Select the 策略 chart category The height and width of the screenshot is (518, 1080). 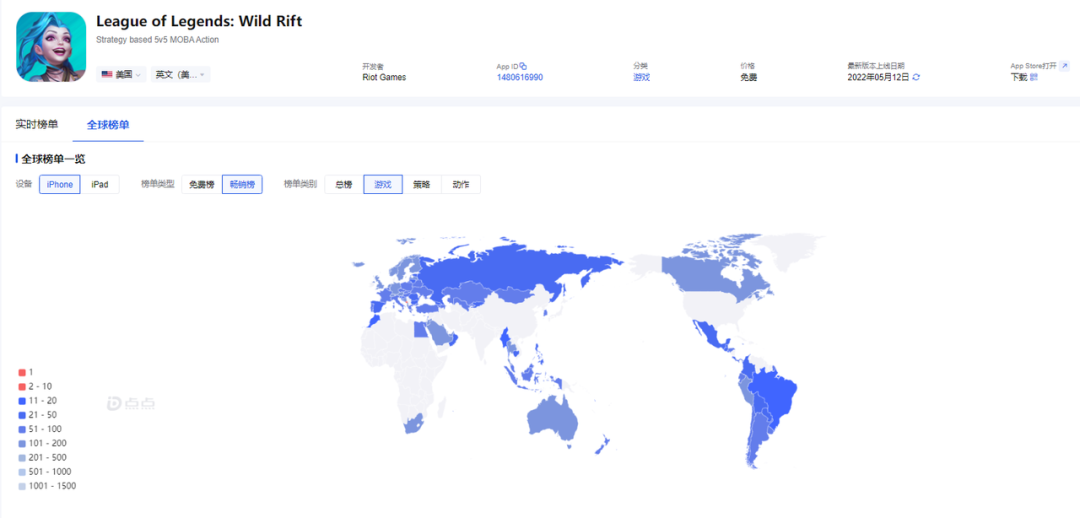pos(422,185)
